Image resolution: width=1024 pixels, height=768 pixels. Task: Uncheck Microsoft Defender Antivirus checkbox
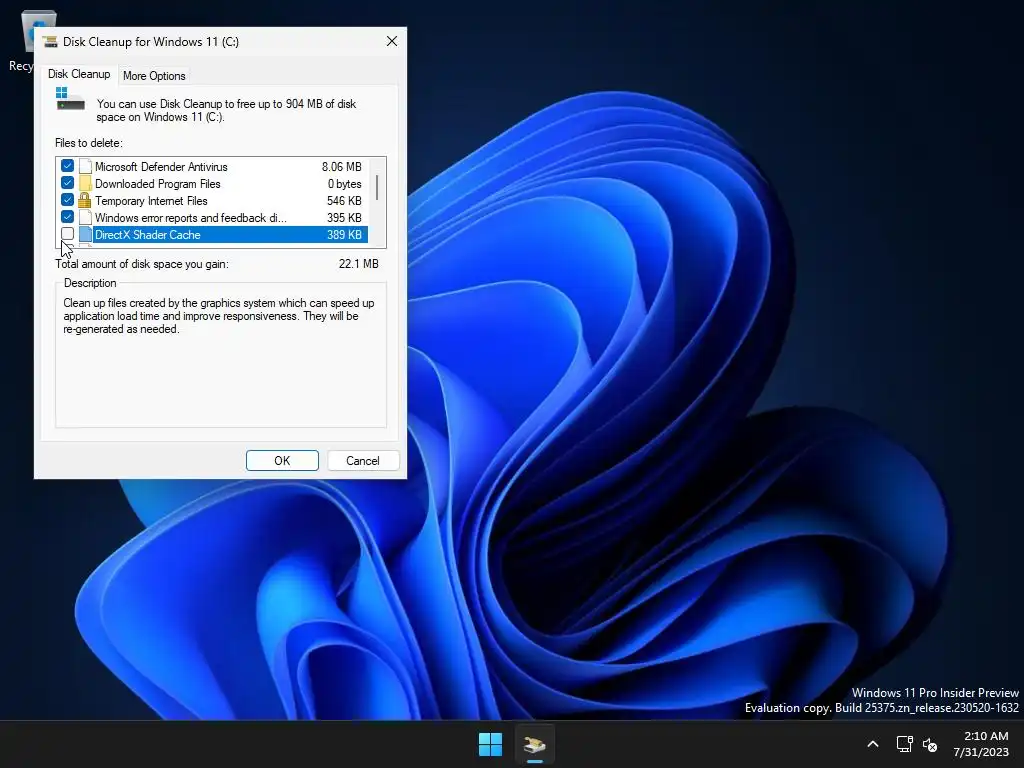point(67,166)
